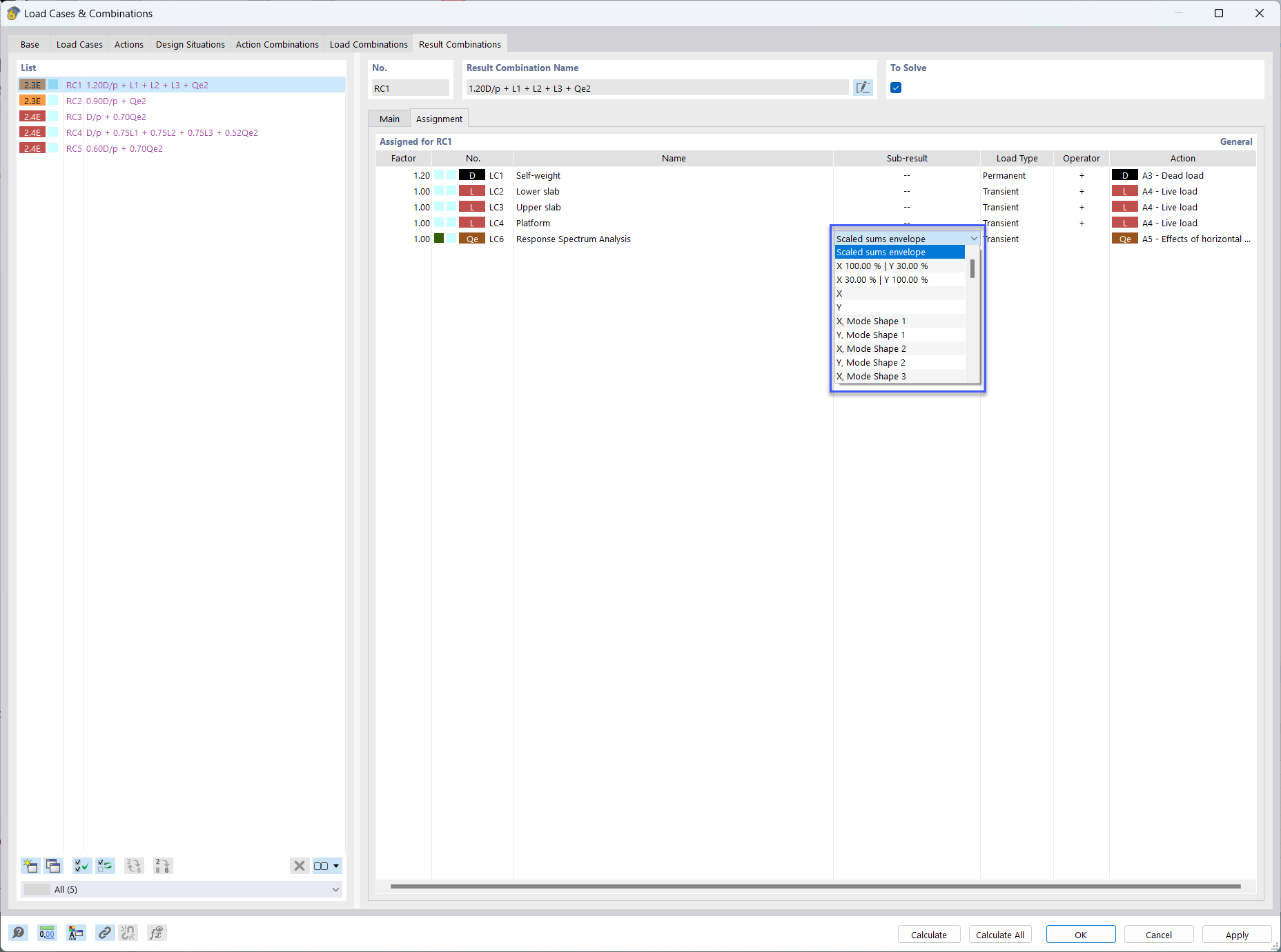Open the units and decimal places settings
The height and width of the screenshot is (952, 1281).
pyautogui.click(x=47, y=933)
